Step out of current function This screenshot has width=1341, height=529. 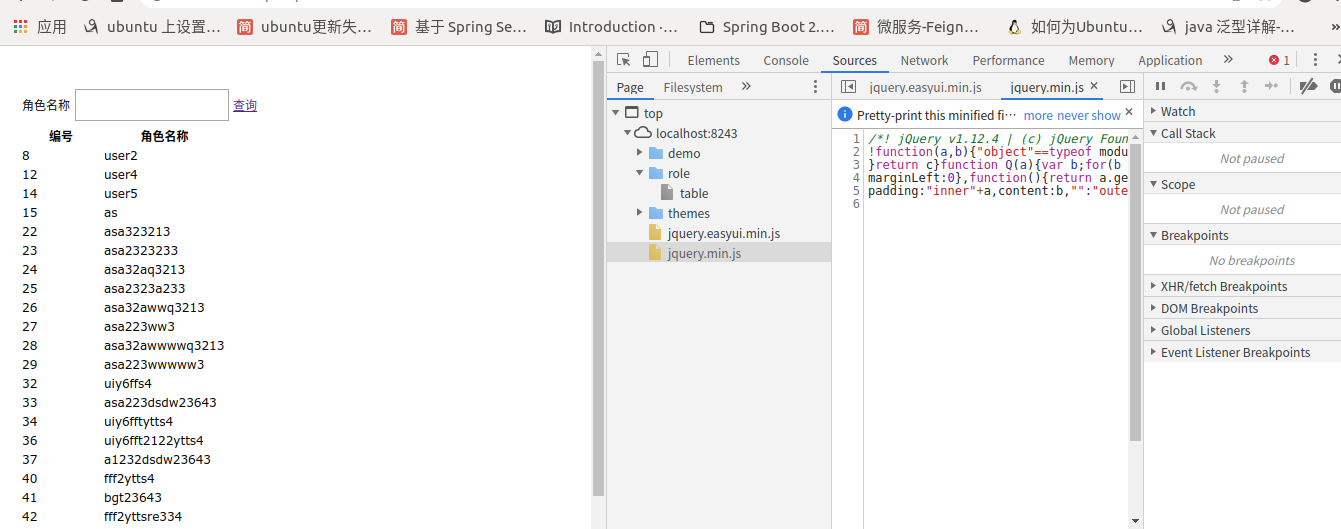pyautogui.click(x=1244, y=87)
